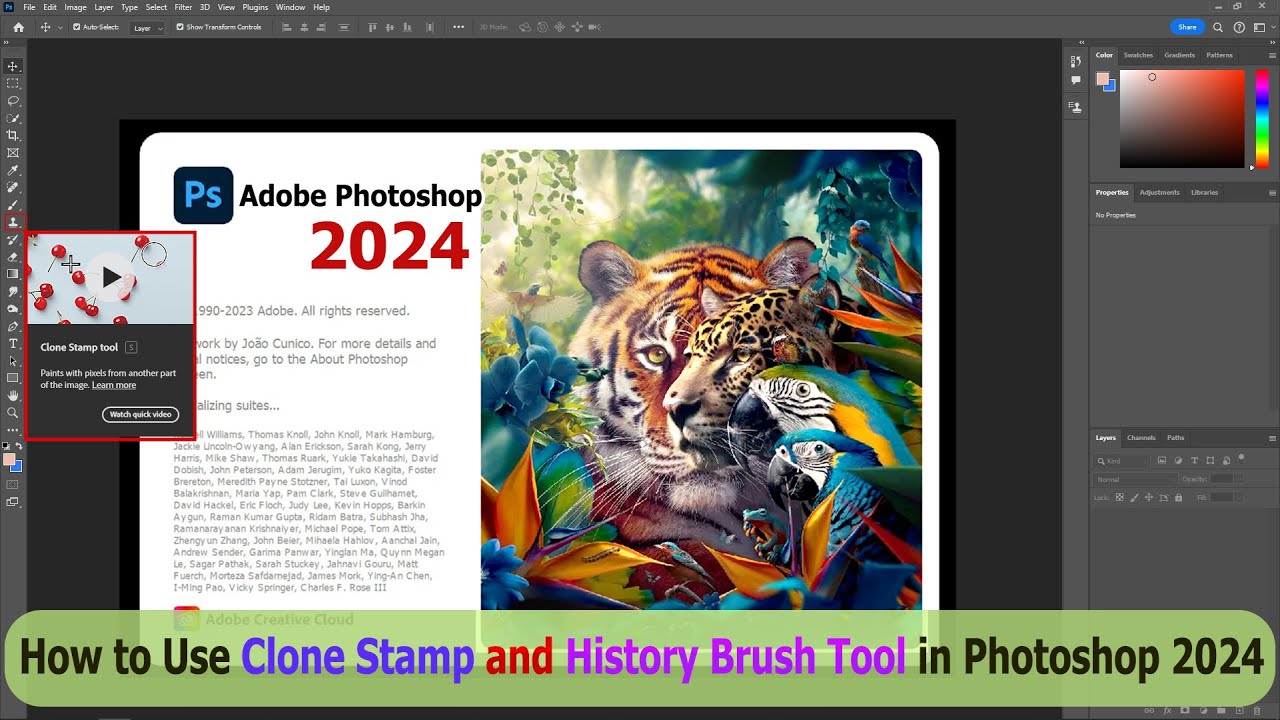This screenshot has height=720, width=1280.
Task: Open the workspace switcher dropdown
Action: (x=1262, y=27)
